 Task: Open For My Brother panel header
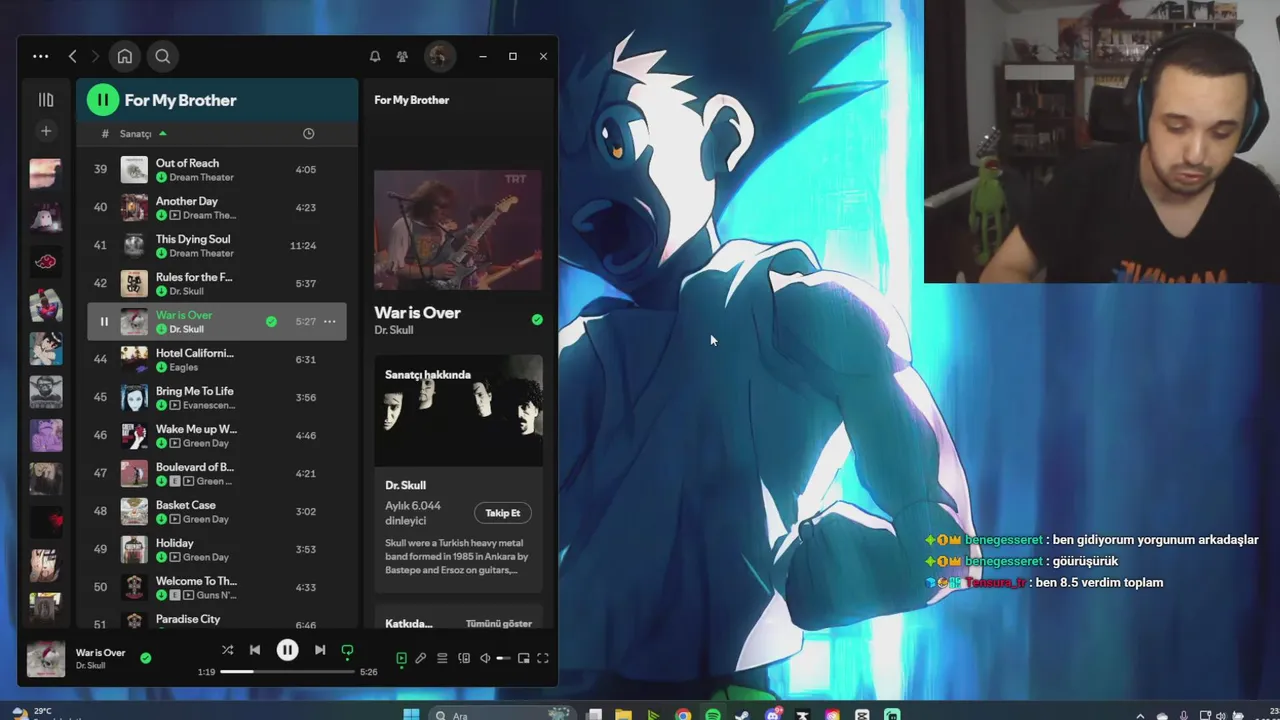[x=412, y=100]
